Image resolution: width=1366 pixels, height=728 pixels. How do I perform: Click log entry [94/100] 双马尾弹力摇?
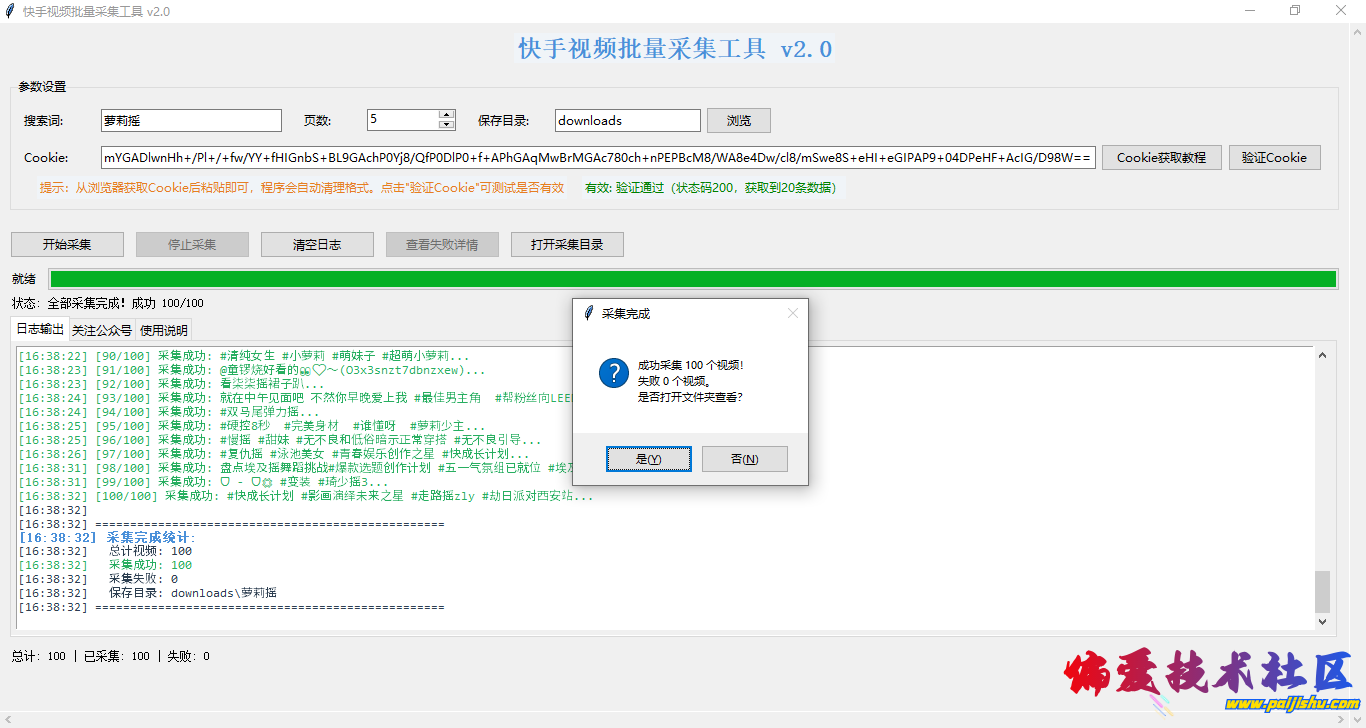click(170, 412)
